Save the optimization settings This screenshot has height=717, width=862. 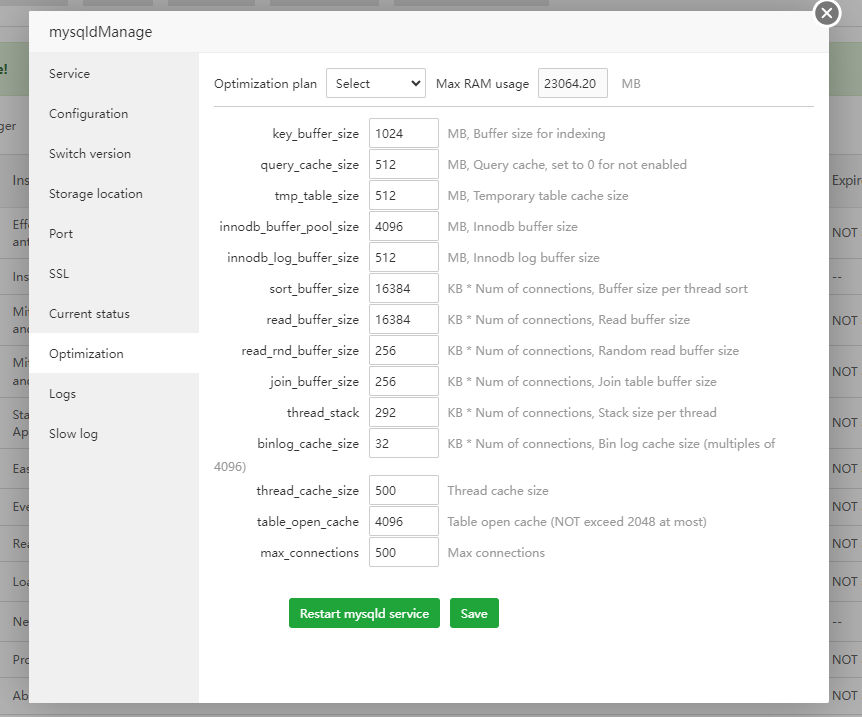(474, 613)
